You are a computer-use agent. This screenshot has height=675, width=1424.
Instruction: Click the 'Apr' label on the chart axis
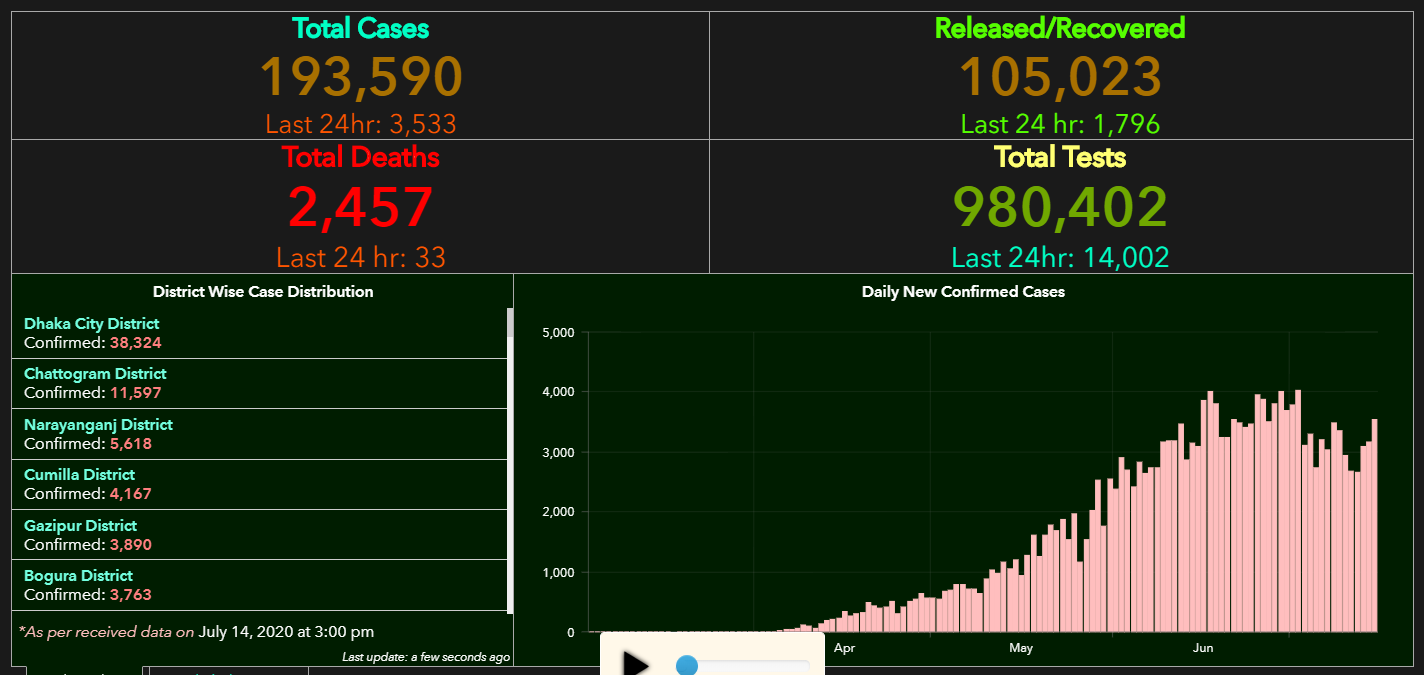pyautogui.click(x=844, y=648)
